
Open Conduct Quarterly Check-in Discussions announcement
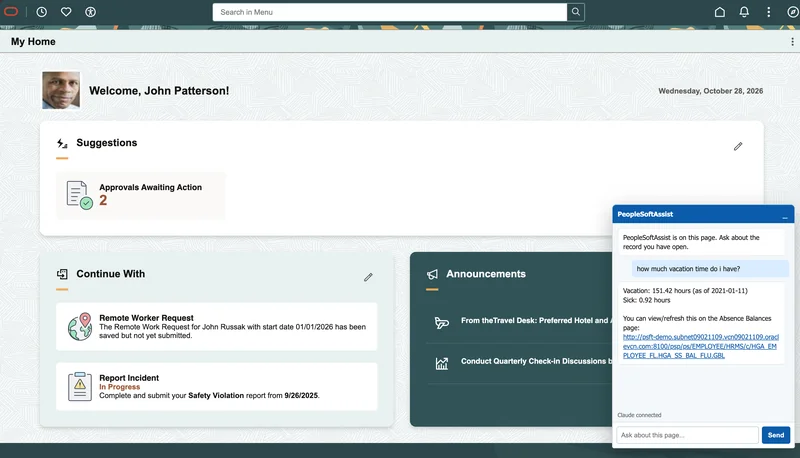tap(536, 361)
